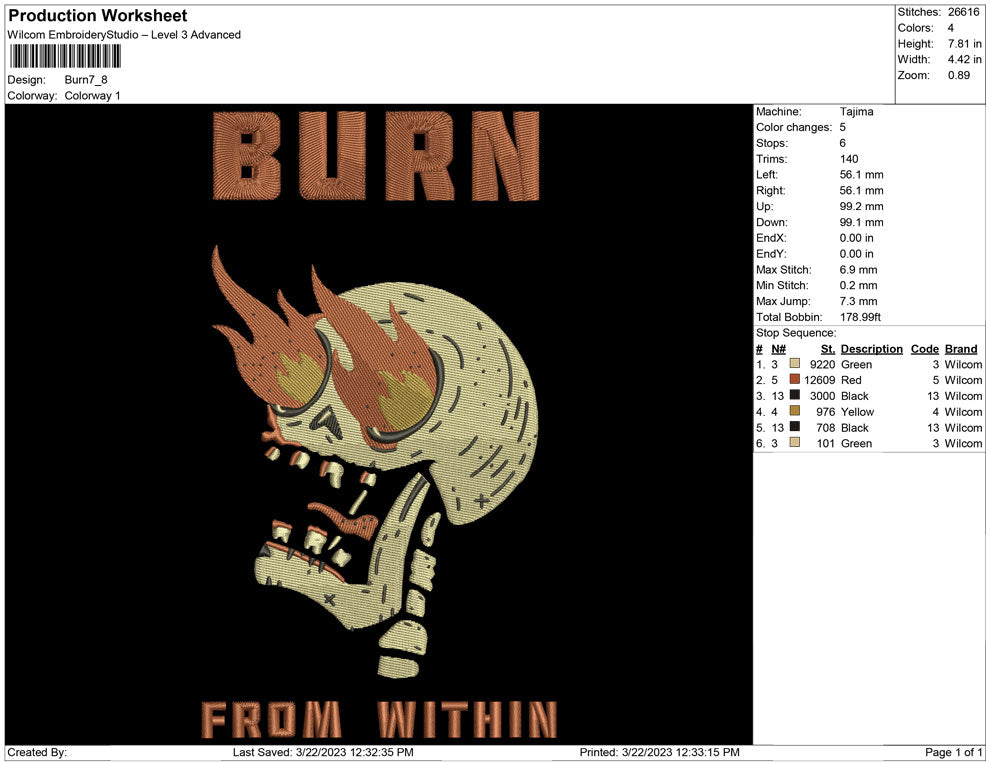Select the Up value '99.2 mm'

862,206
